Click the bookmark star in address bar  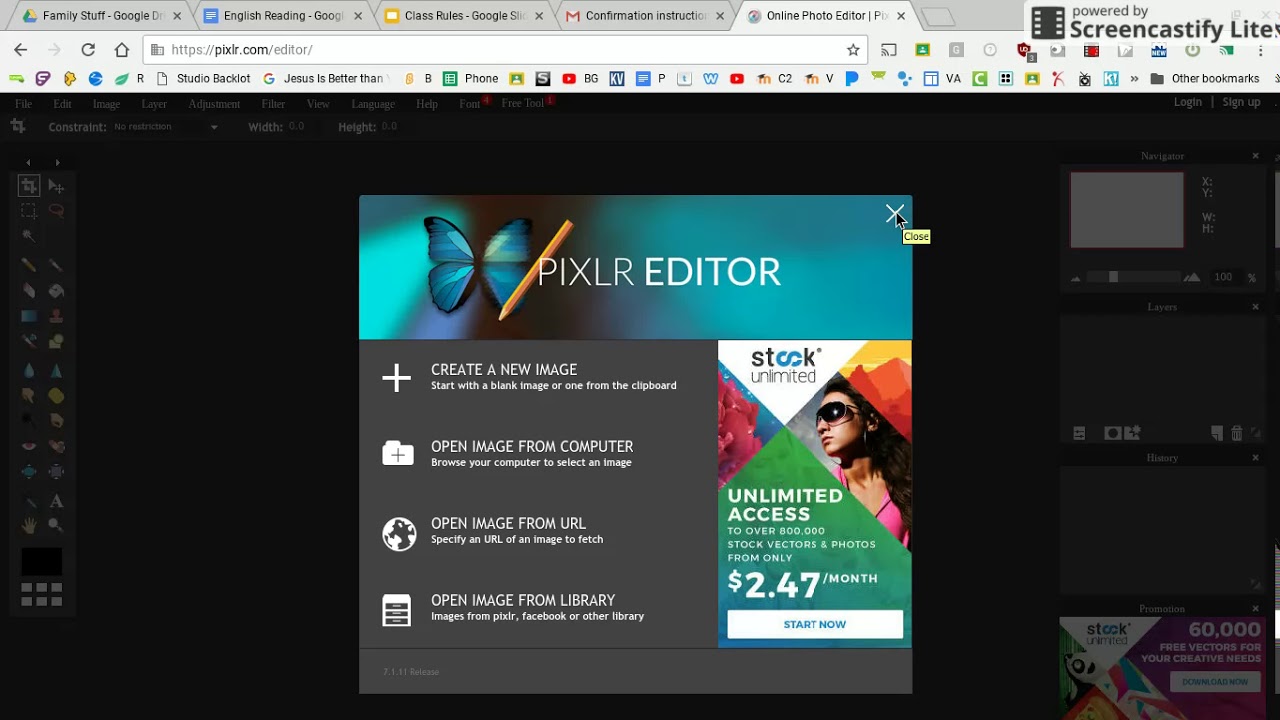(x=853, y=50)
